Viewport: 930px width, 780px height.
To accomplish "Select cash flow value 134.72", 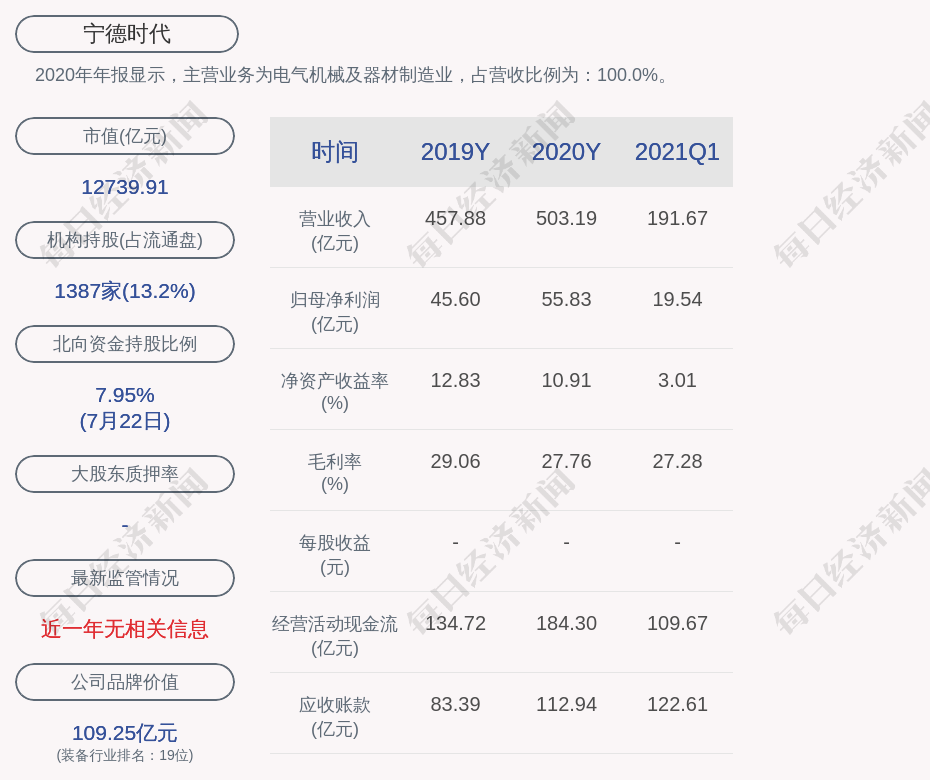I will pyautogui.click(x=456, y=623).
